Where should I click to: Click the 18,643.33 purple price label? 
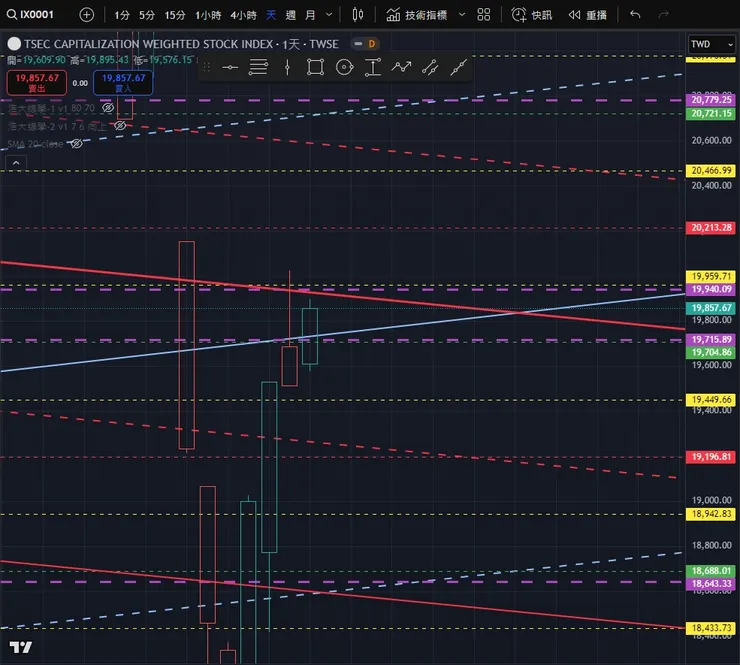tap(711, 584)
